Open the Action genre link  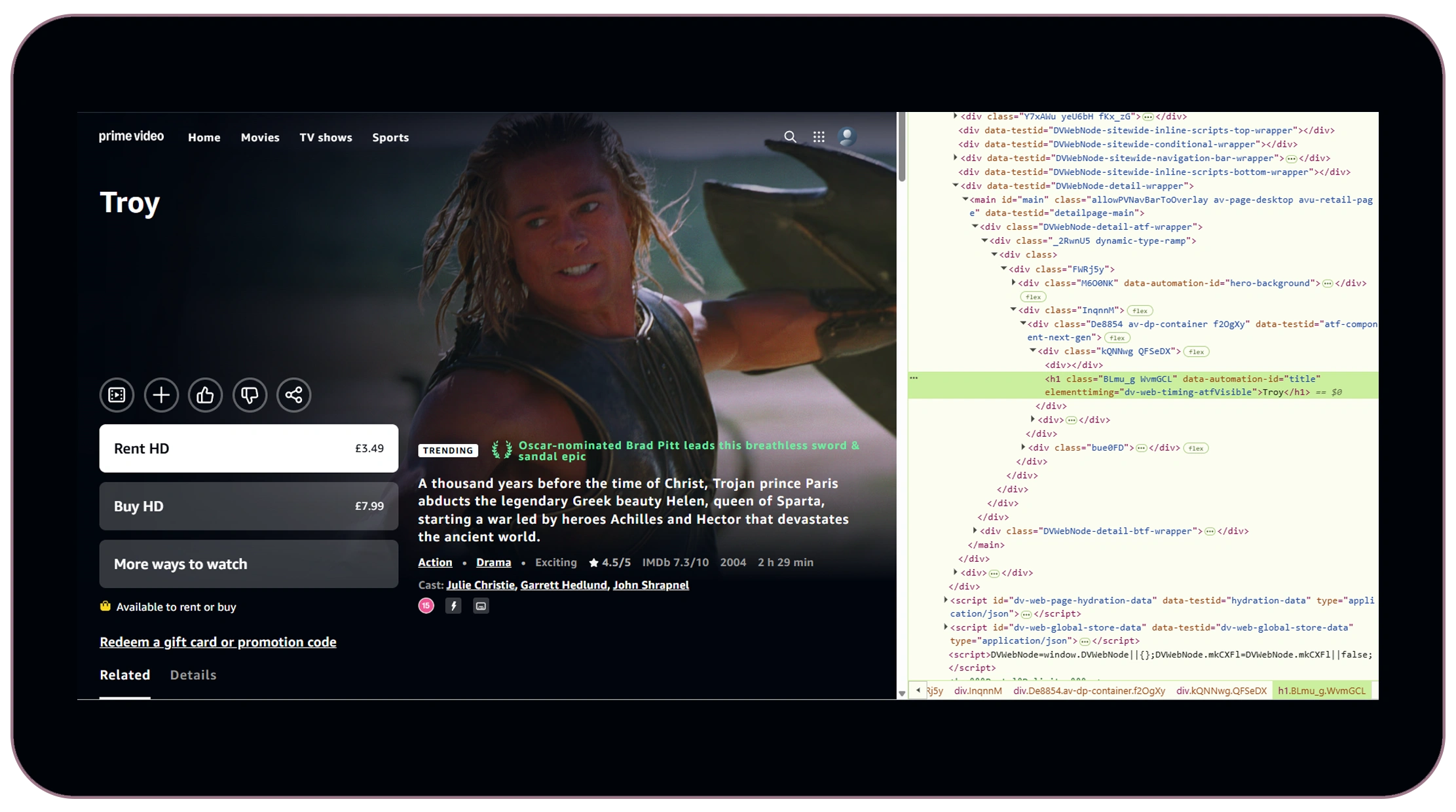(435, 563)
